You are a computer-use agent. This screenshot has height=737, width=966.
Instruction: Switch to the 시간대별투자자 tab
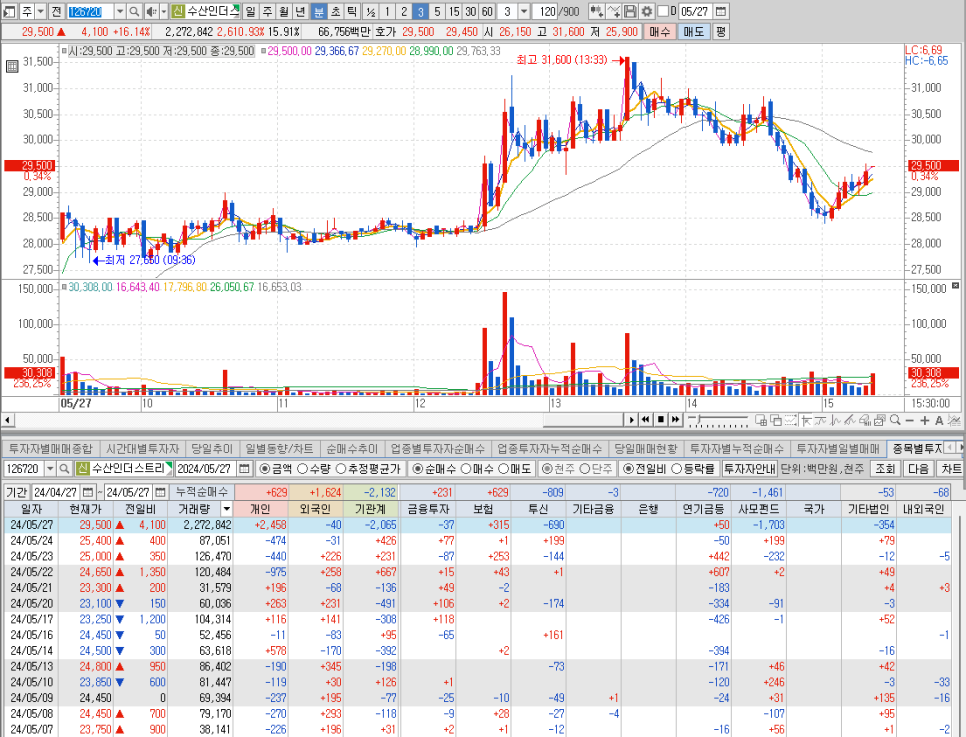(142, 449)
